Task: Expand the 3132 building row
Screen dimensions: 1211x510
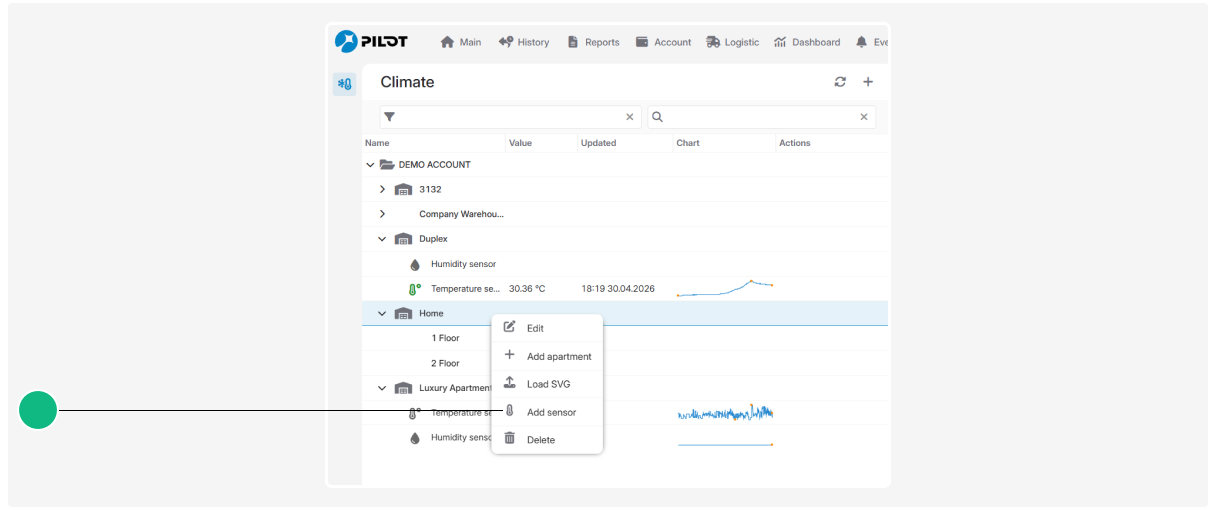Action: pos(382,189)
